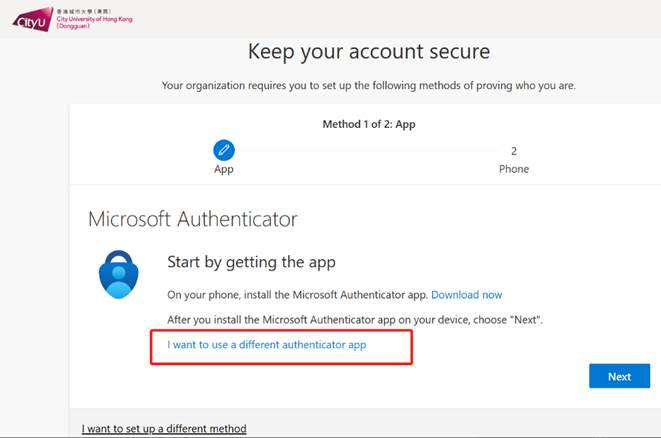
Task: Click the "Phone" step label
Action: 514,170
